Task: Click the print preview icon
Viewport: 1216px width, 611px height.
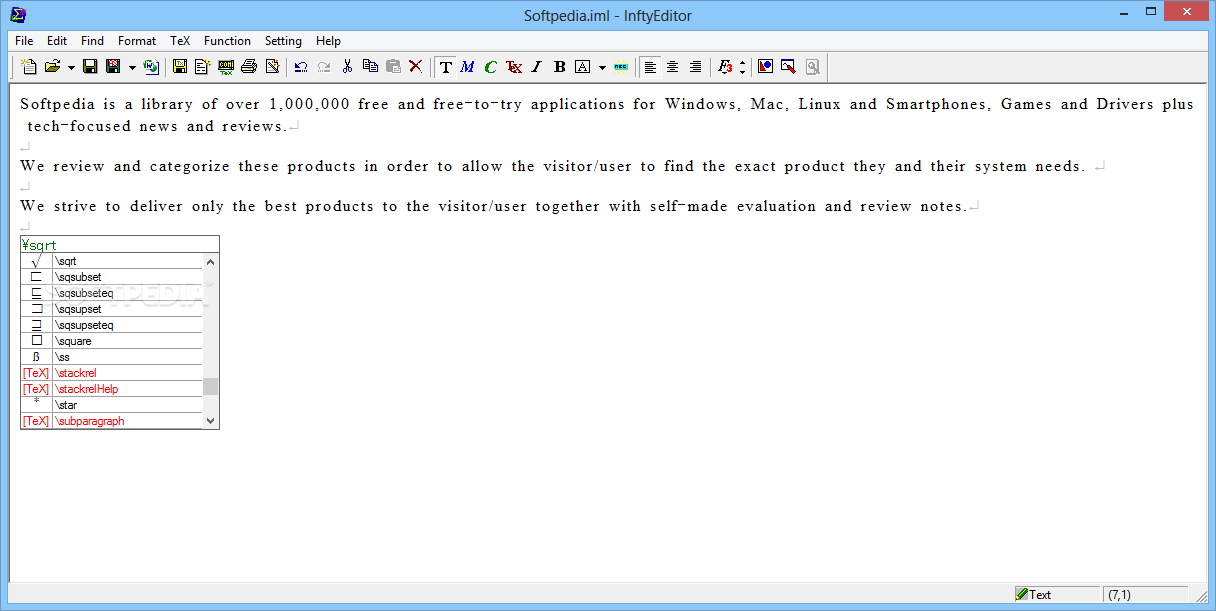Action: pos(272,67)
